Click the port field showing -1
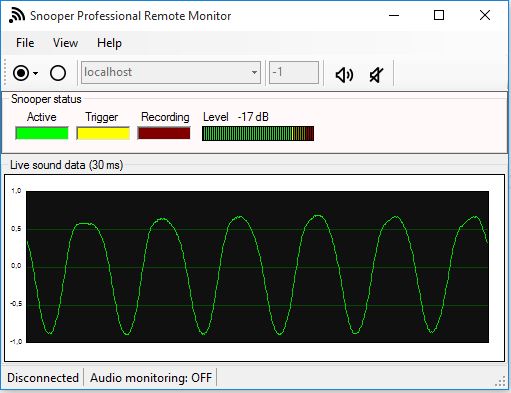This screenshot has width=511, height=393. [294, 72]
